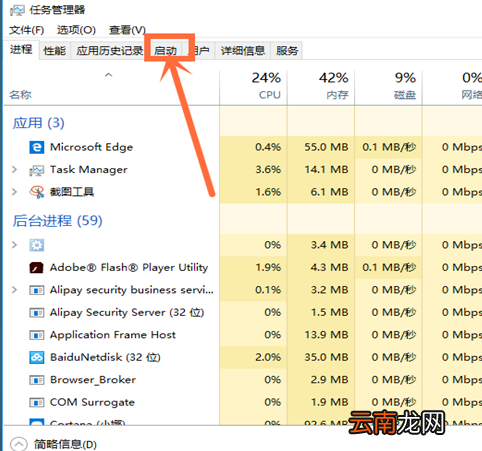The height and width of the screenshot is (451, 482).
Task: Select the 后台进程 (59) group header
Action: click(57, 221)
